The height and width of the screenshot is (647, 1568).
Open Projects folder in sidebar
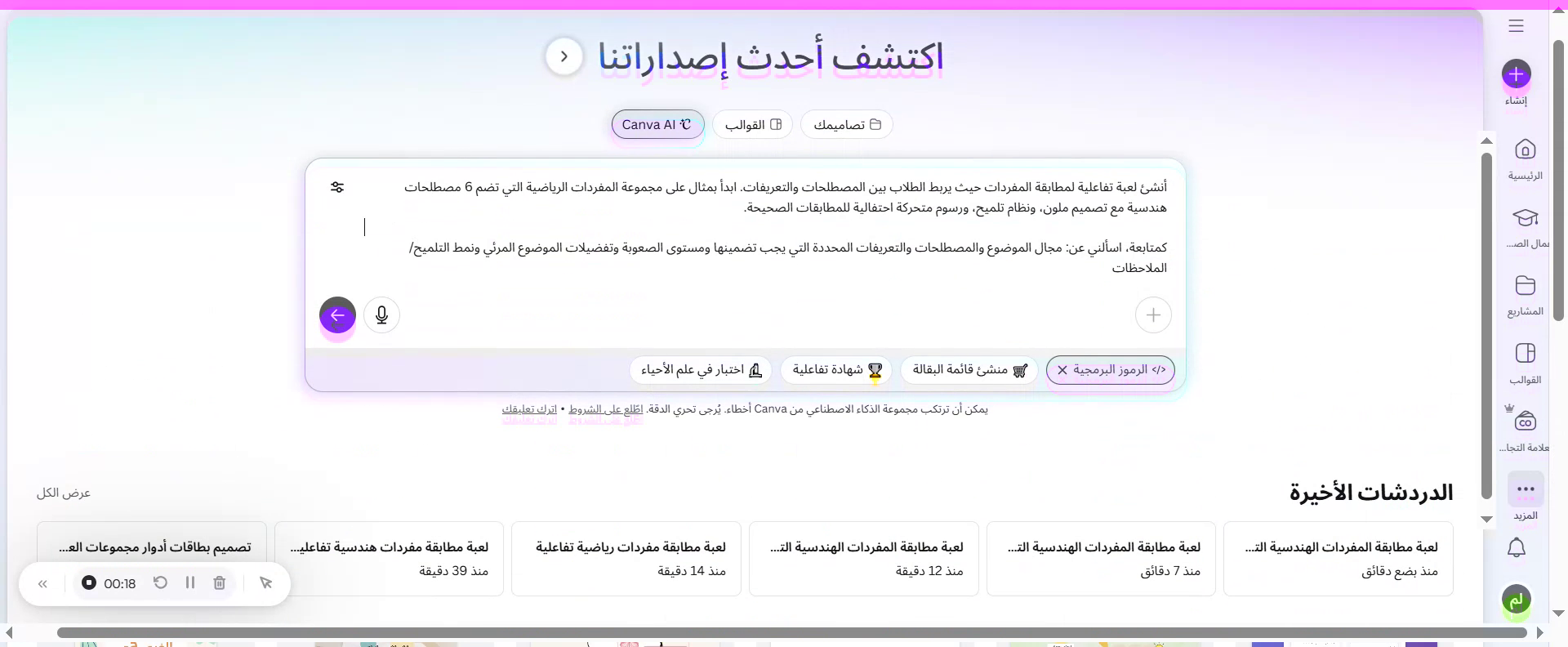(x=1525, y=295)
